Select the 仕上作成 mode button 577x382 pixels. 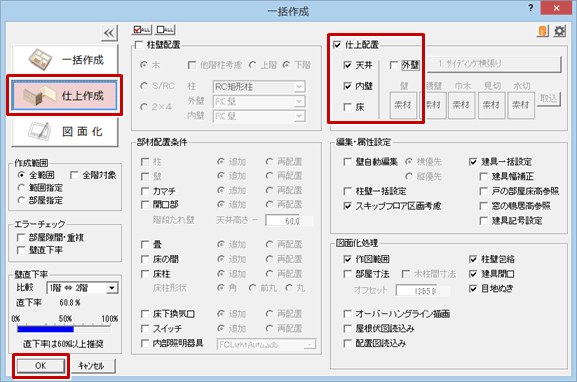tap(65, 96)
